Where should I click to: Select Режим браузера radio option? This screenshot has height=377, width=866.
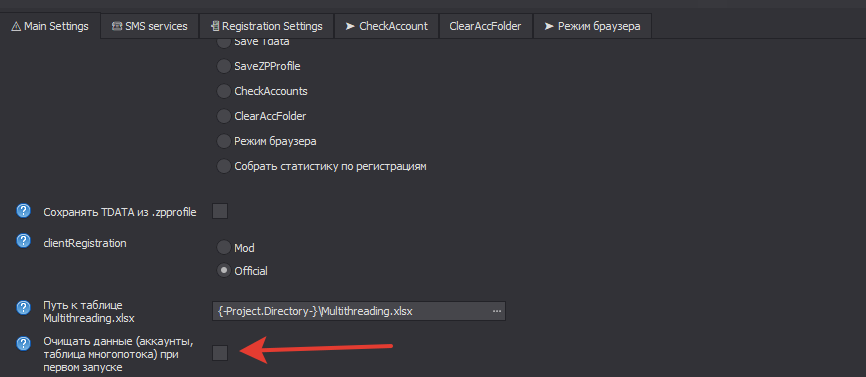[223, 141]
